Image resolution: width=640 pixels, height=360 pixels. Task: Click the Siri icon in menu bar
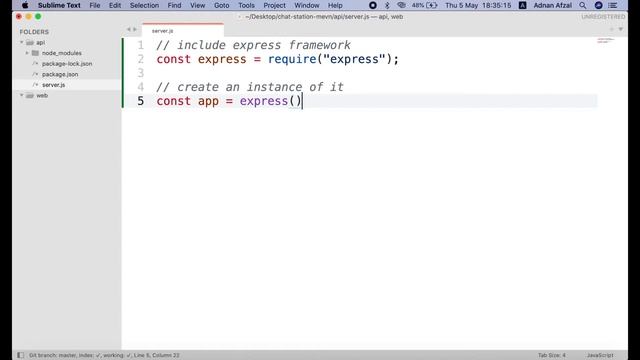pyautogui.click(x=598, y=5)
